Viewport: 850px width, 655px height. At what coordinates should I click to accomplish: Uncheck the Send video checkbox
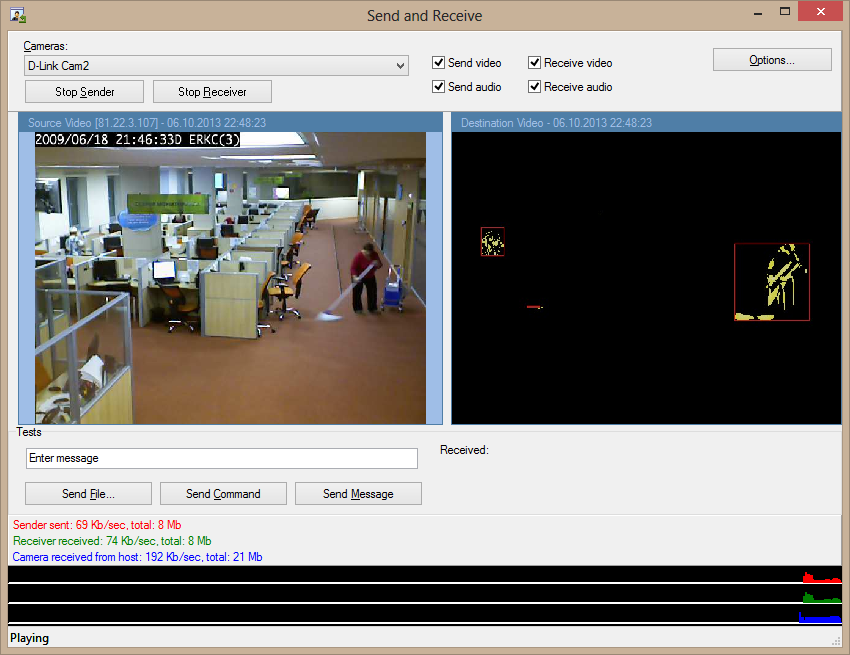point(438,63)
